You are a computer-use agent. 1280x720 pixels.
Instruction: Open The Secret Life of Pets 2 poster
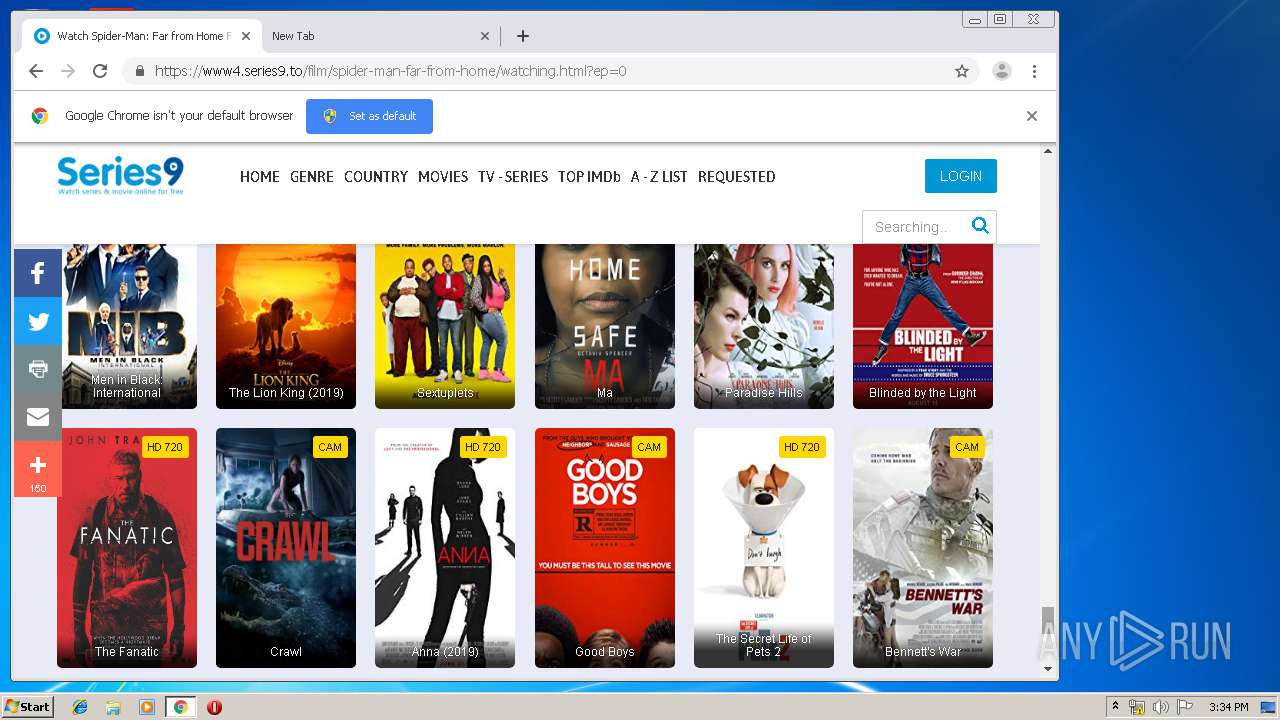(x=764, y=548)
